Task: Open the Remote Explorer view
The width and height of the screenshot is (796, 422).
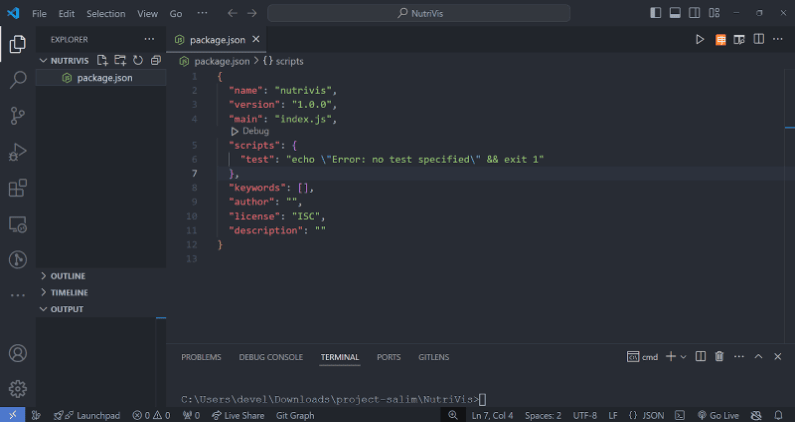Action: pyautogui.click(x=18, y=224)
